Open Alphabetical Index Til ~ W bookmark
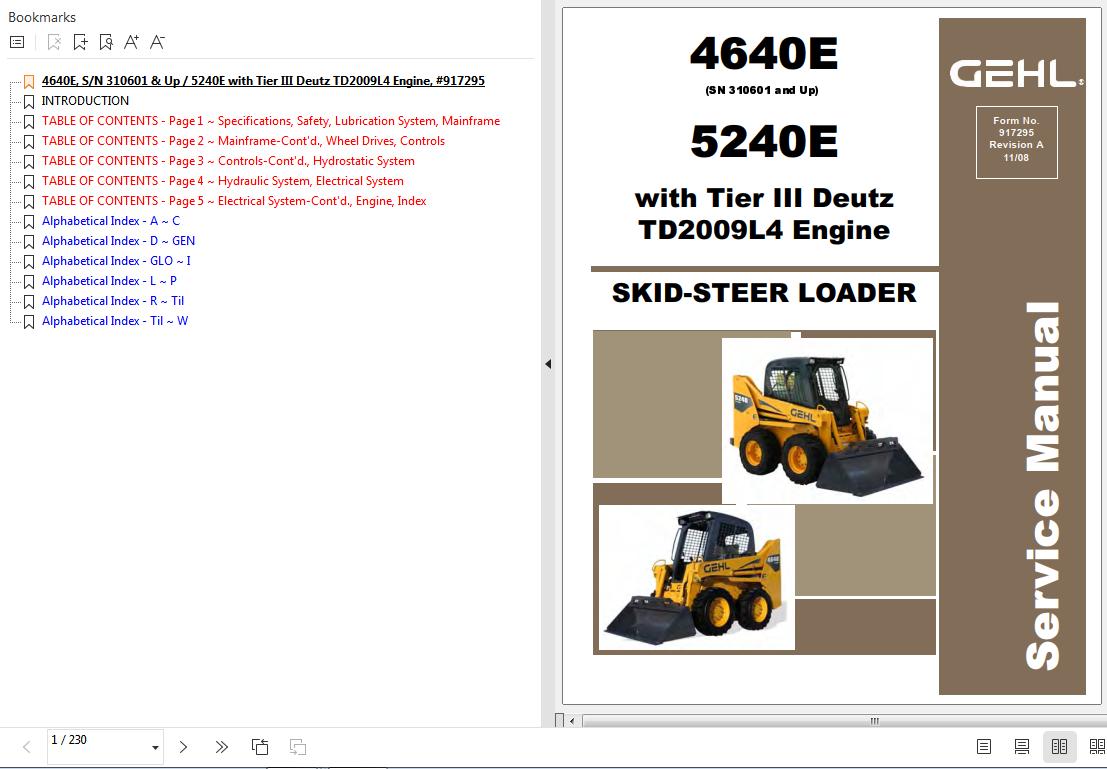Viewport: 1107px width, 769px height. click(x=114, y=321)
